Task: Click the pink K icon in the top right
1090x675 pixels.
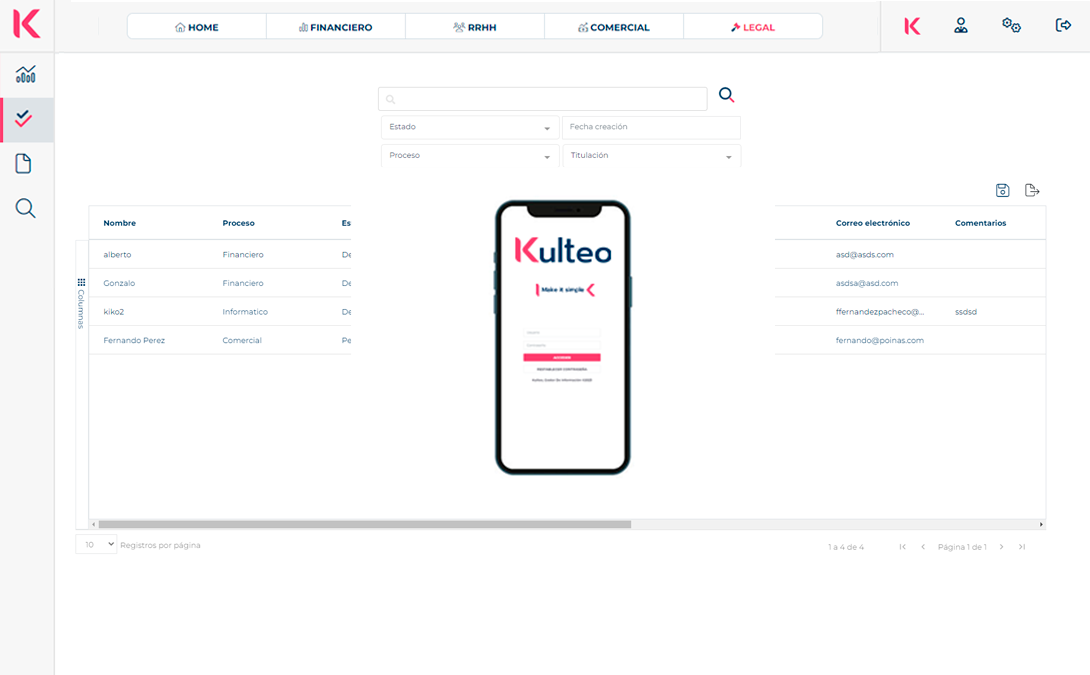Action: coord(912,26)
